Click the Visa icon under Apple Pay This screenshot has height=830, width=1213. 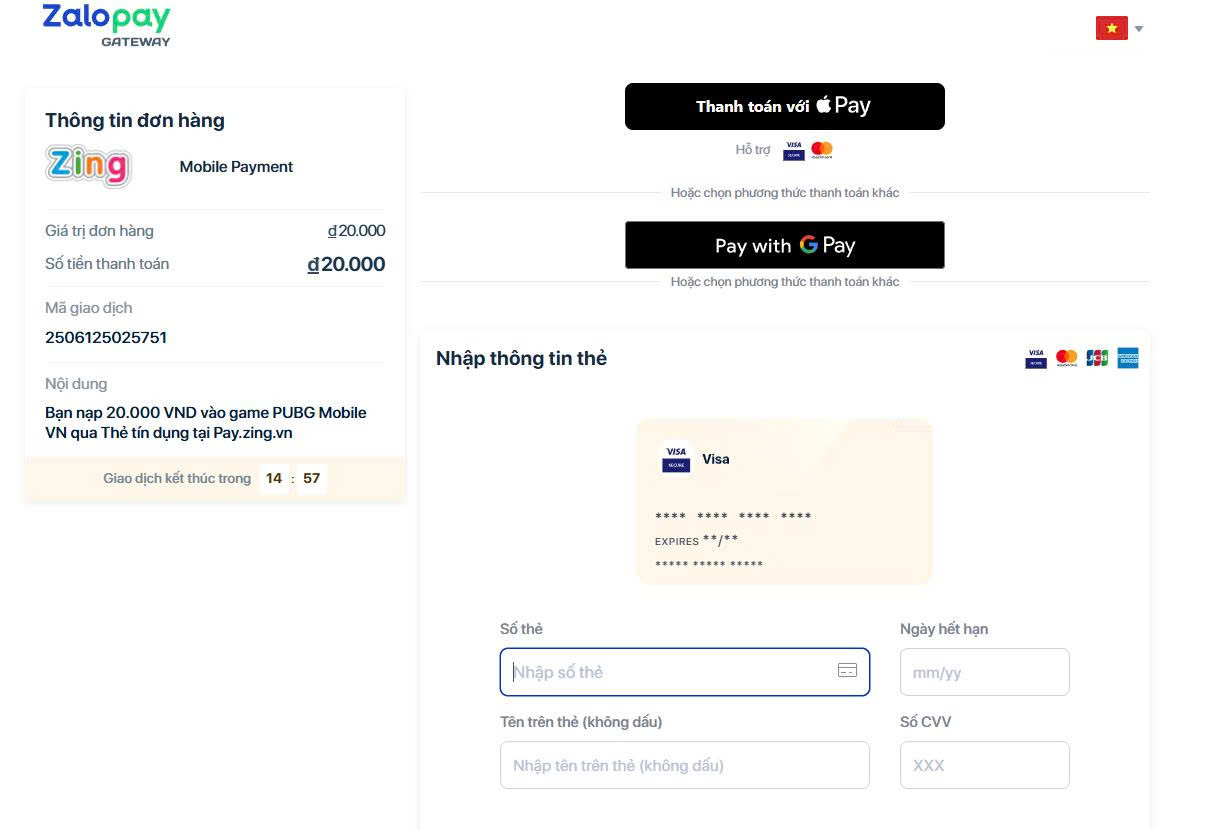[794, 150]
